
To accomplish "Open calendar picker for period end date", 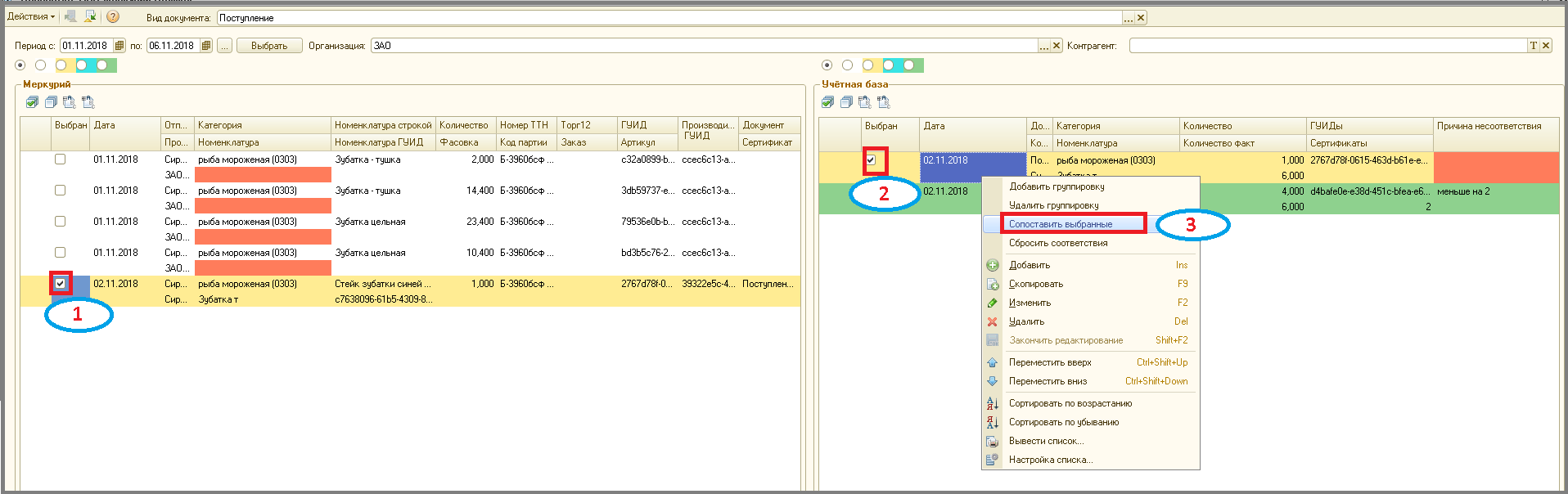I will point(206,46).
